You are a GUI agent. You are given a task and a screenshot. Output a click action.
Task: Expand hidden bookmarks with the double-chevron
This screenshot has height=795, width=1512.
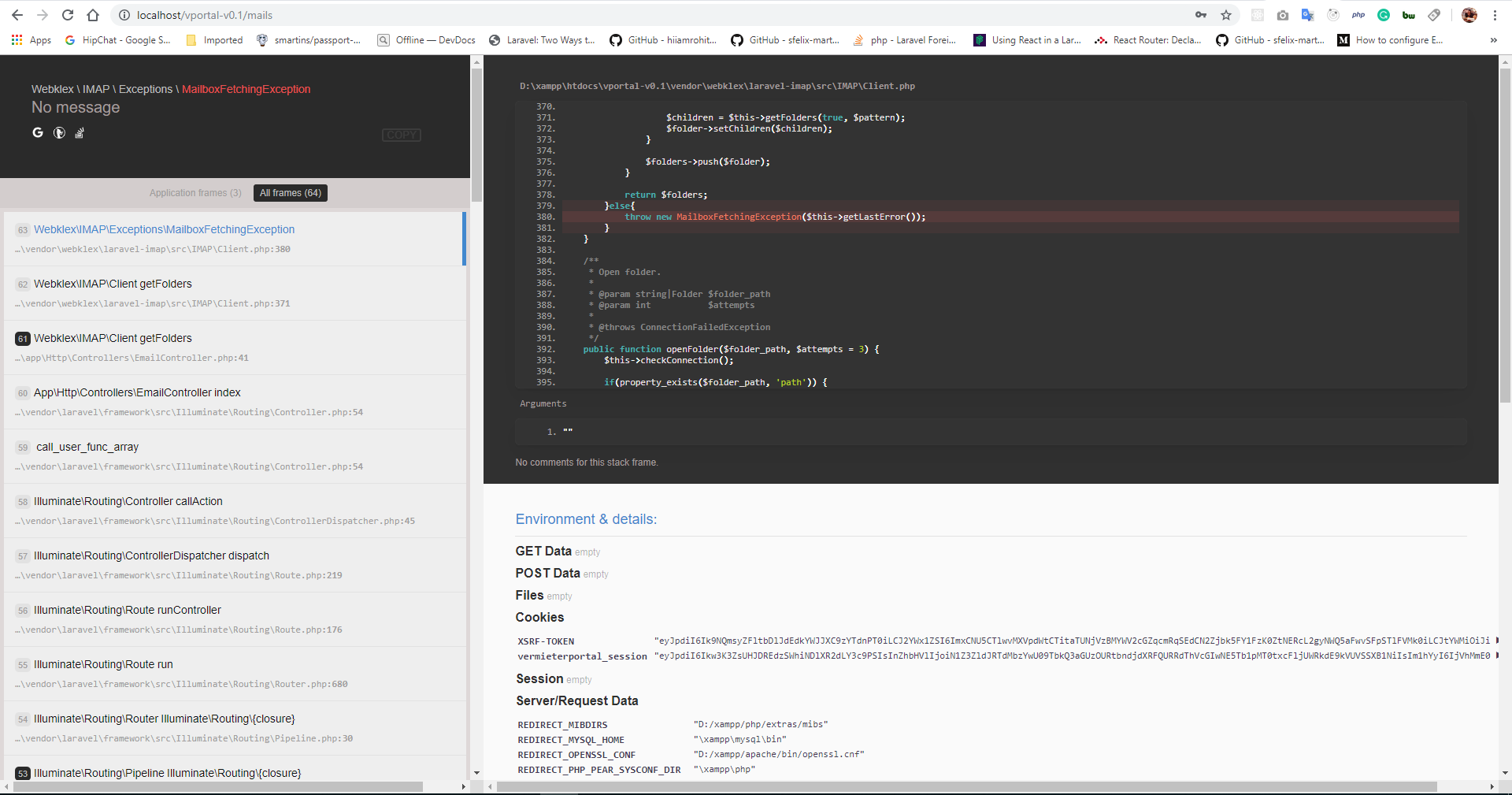pyautogui.click(x=1494, y=40)
